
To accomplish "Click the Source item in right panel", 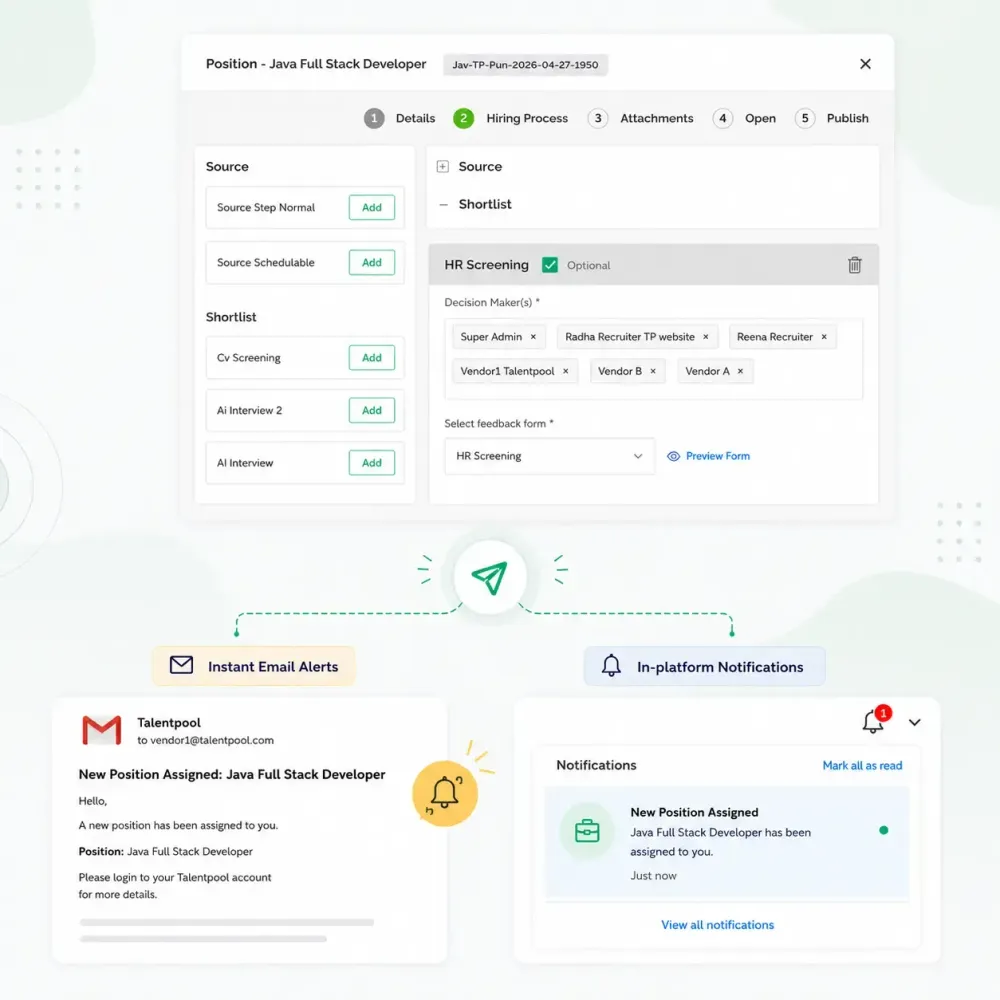I will (480, 166).
